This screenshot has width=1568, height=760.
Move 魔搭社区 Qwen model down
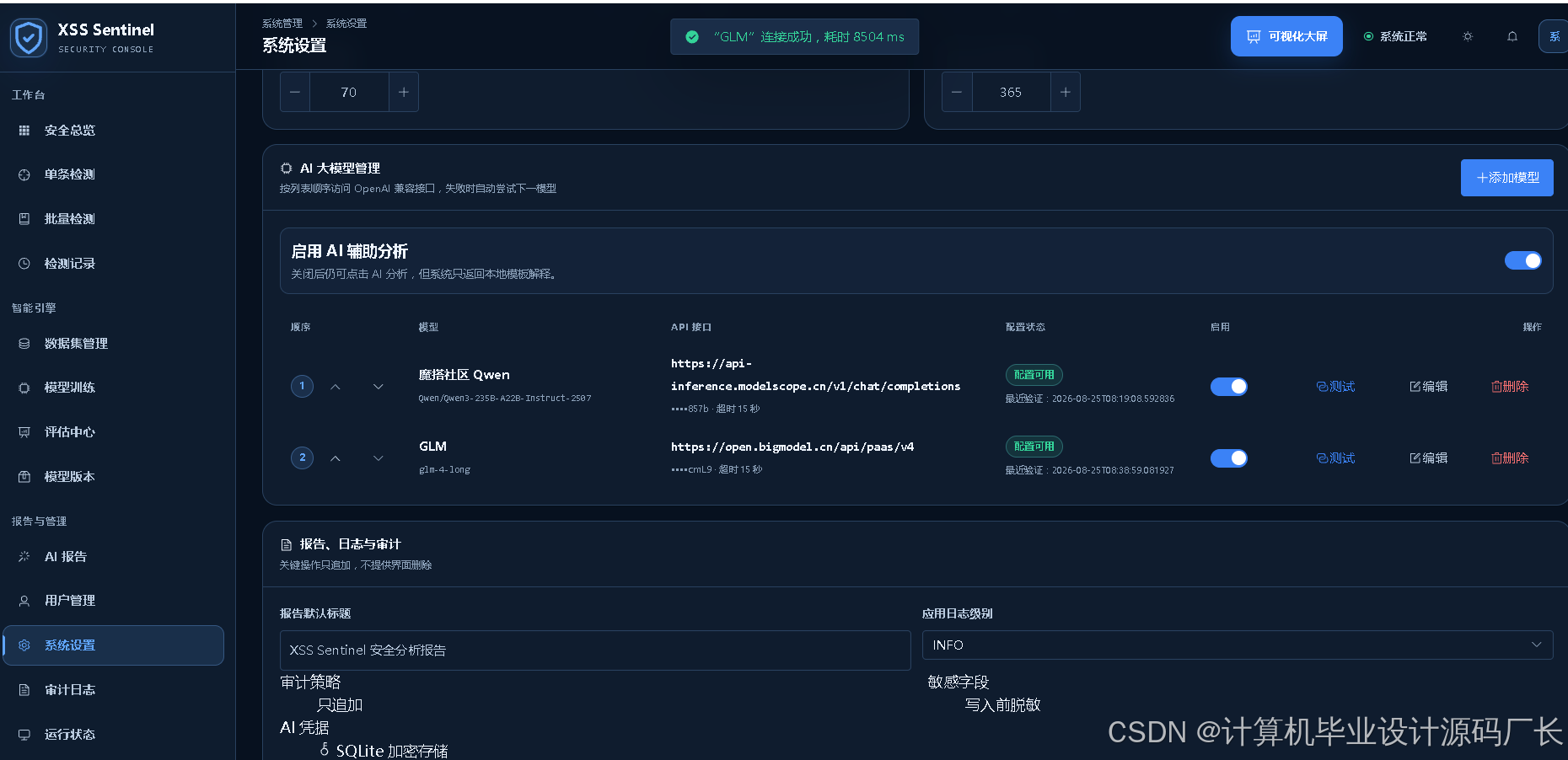(379, 387)
